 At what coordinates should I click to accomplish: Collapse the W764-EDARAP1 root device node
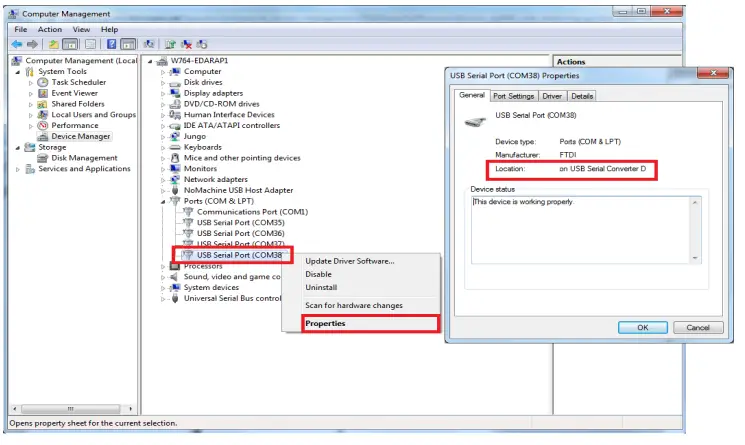point(150,61)
